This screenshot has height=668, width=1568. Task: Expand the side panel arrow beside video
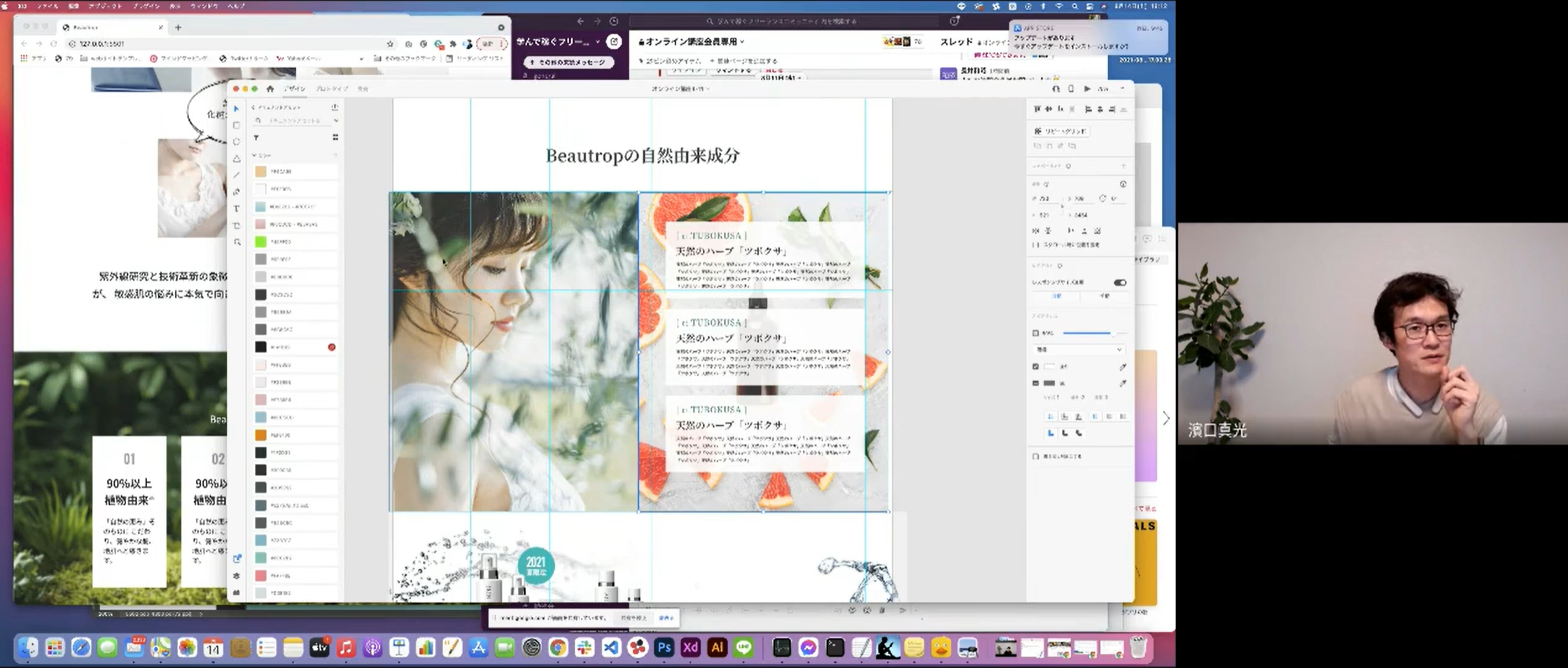pyautogui.click(x=1166, y=418)
